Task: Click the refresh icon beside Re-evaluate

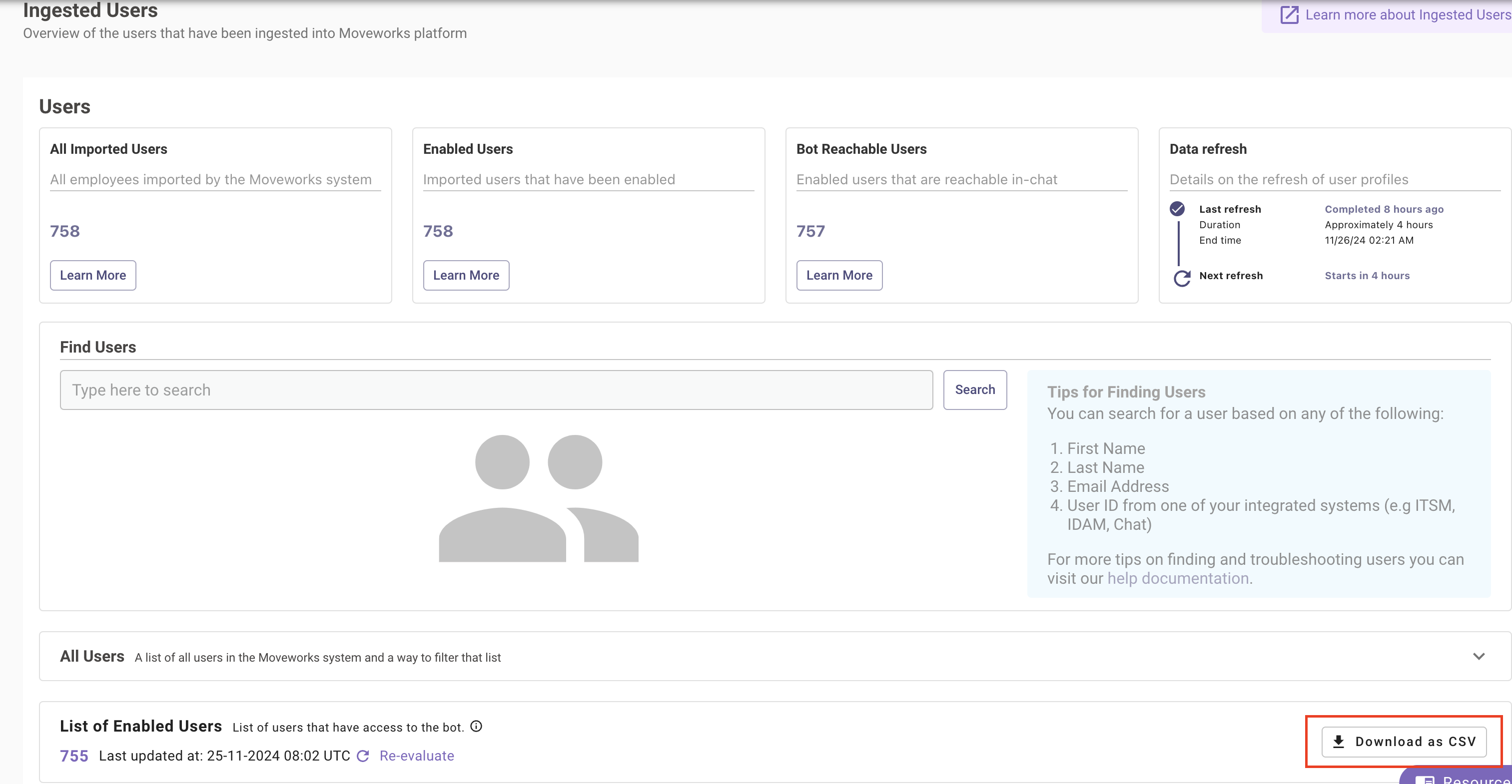Action: click(x=363, y=756)
